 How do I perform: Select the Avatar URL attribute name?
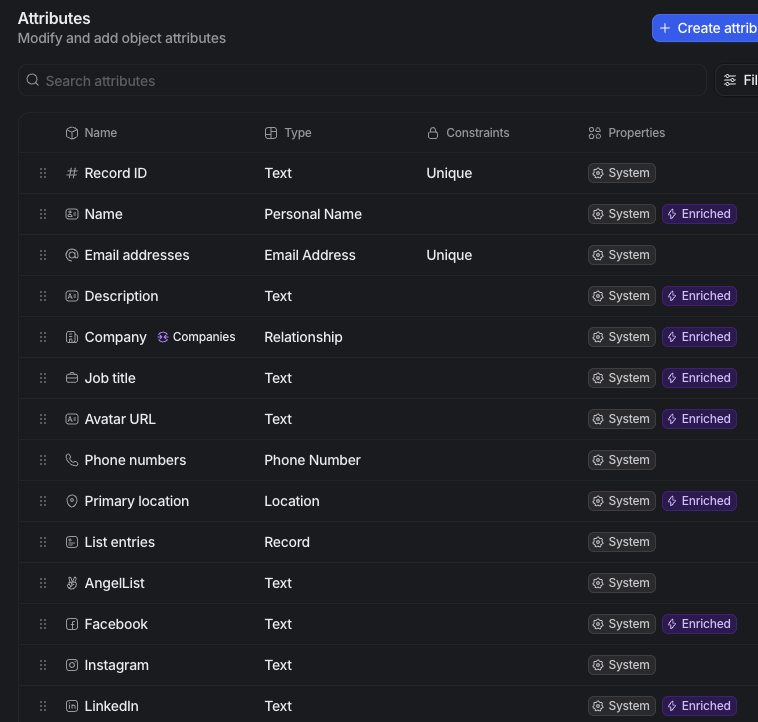point(120,419)
